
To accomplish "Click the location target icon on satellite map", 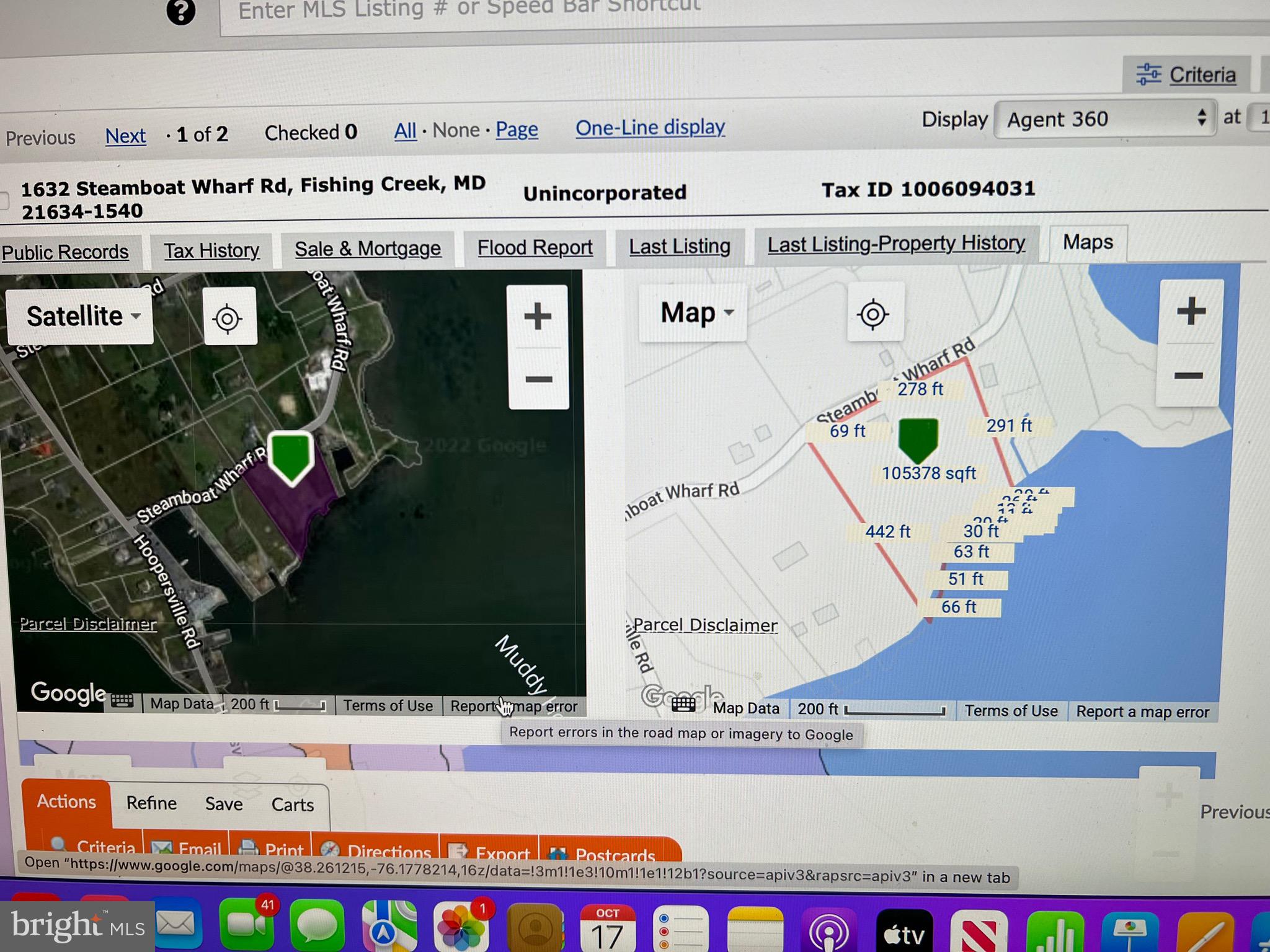I will [230, 317].
